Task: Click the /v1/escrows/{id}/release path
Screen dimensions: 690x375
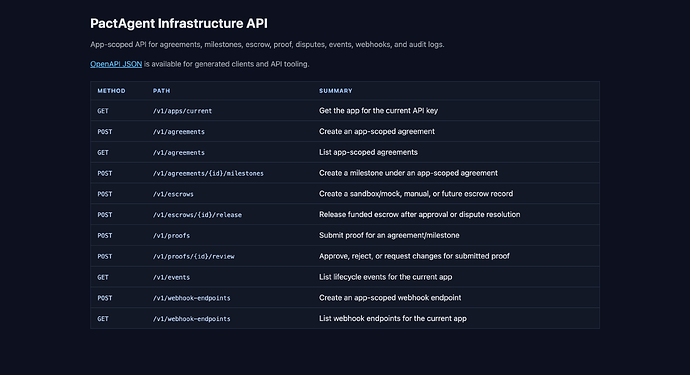Action: click(x=197, y=215)
